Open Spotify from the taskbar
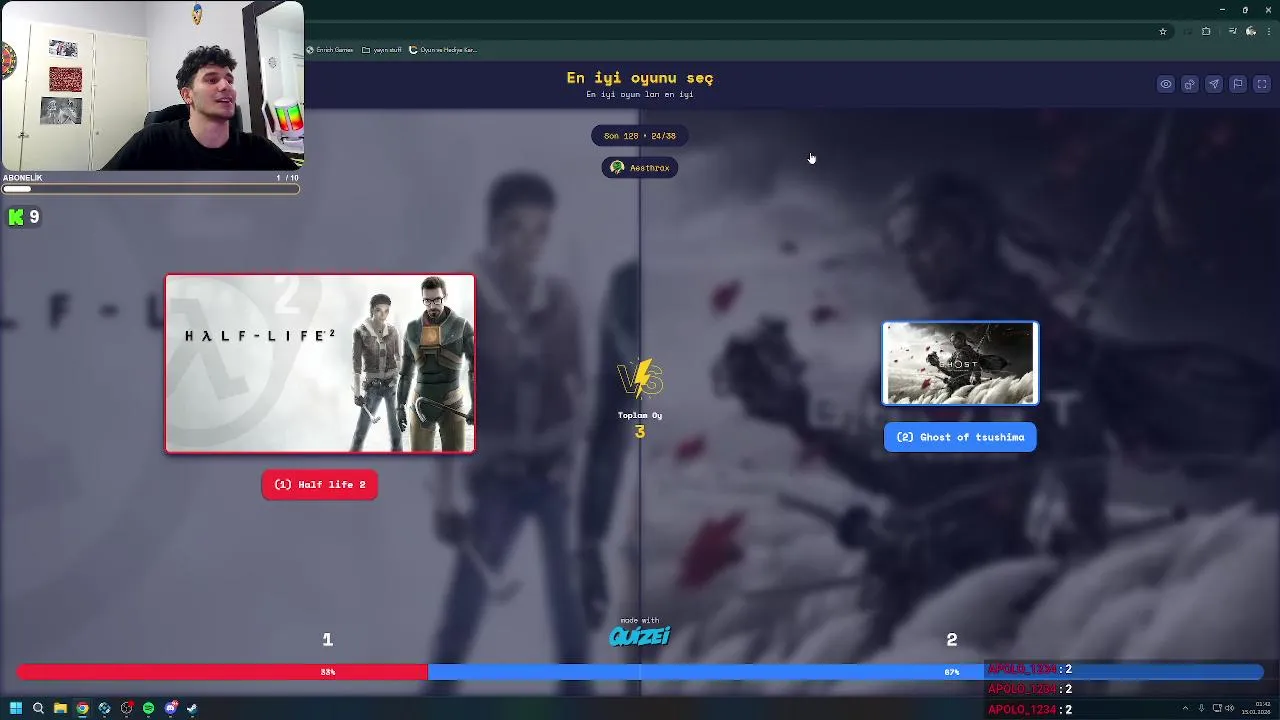 click(x=148, y=708)
